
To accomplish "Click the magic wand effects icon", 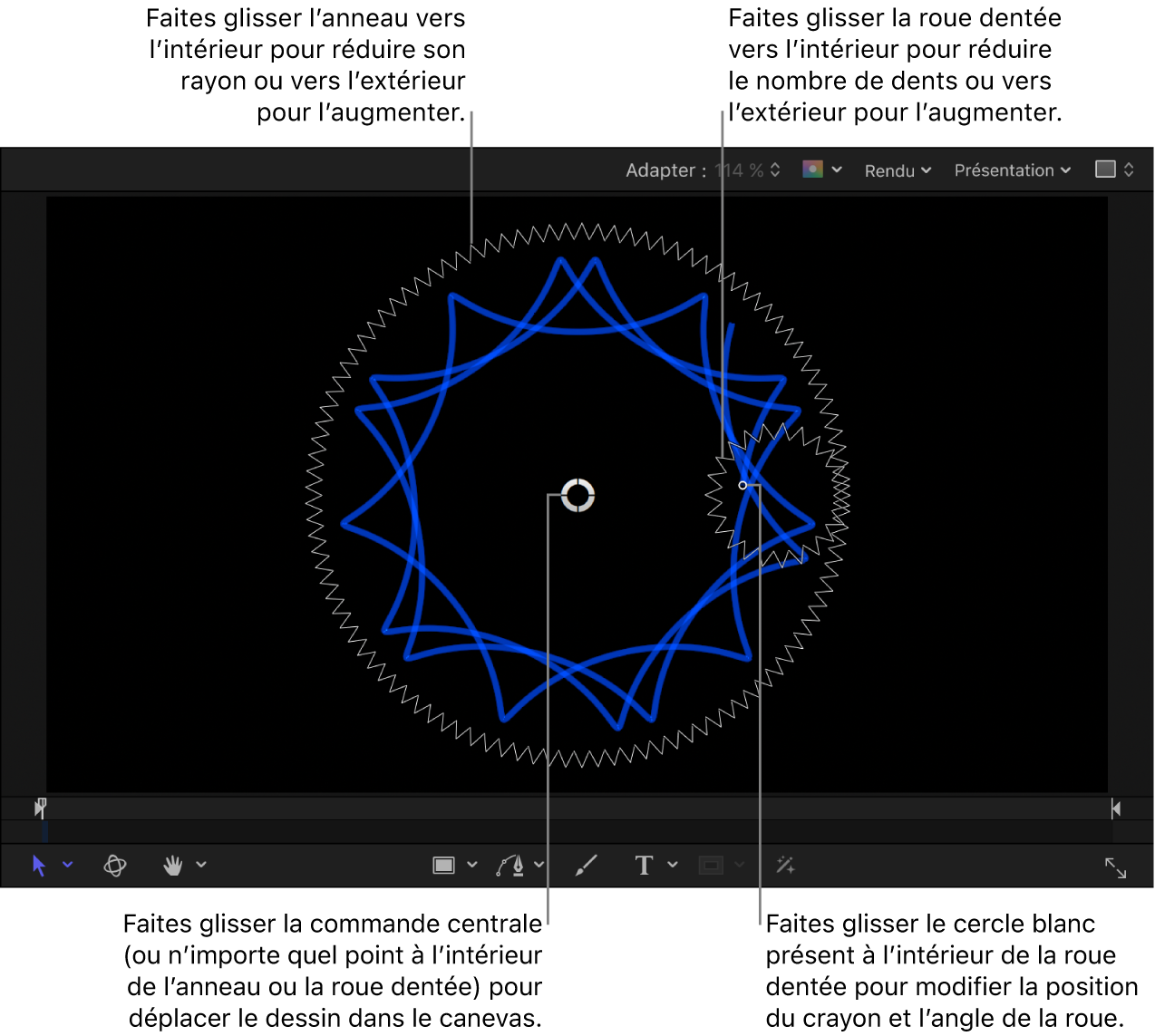I will click(785, 866).
